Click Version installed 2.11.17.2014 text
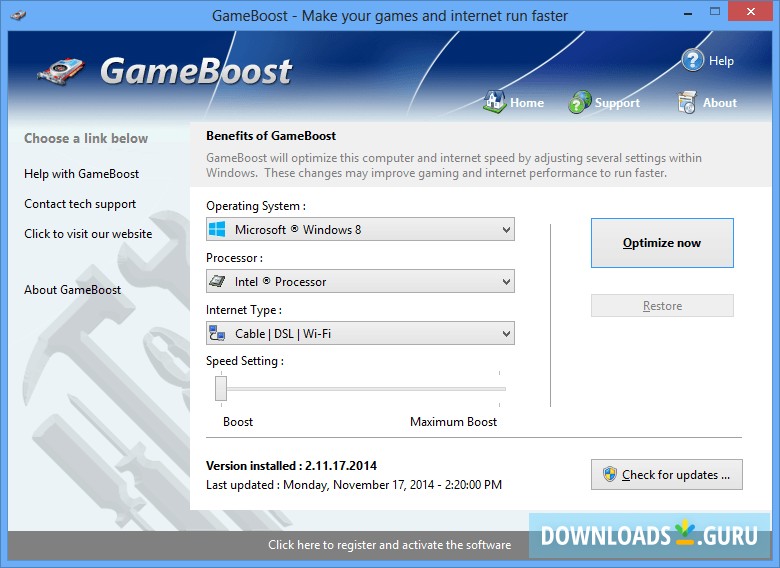The image size is (780, 568). coord(292,466)
